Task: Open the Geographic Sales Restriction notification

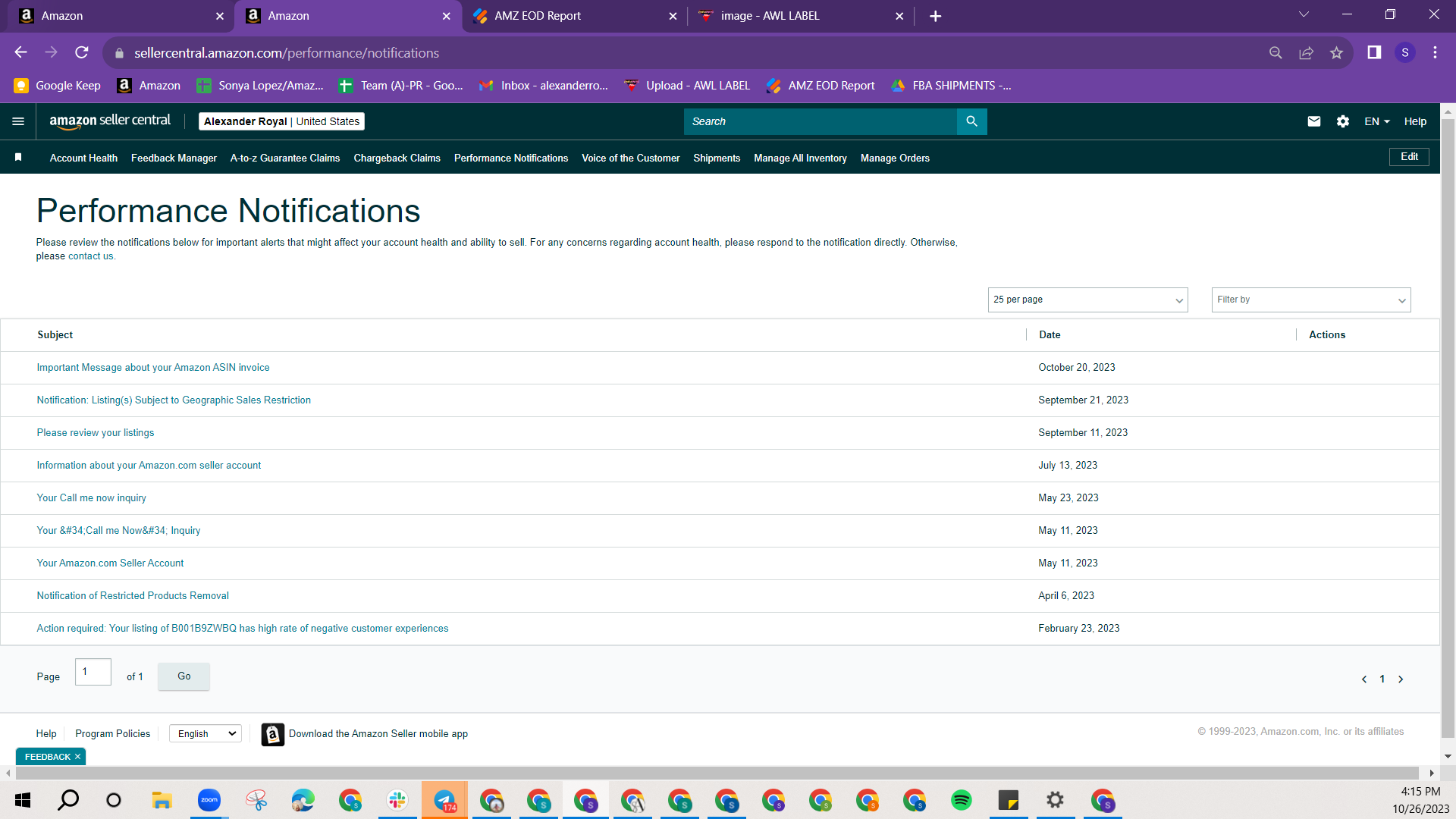Action: (x=174, y=400)
